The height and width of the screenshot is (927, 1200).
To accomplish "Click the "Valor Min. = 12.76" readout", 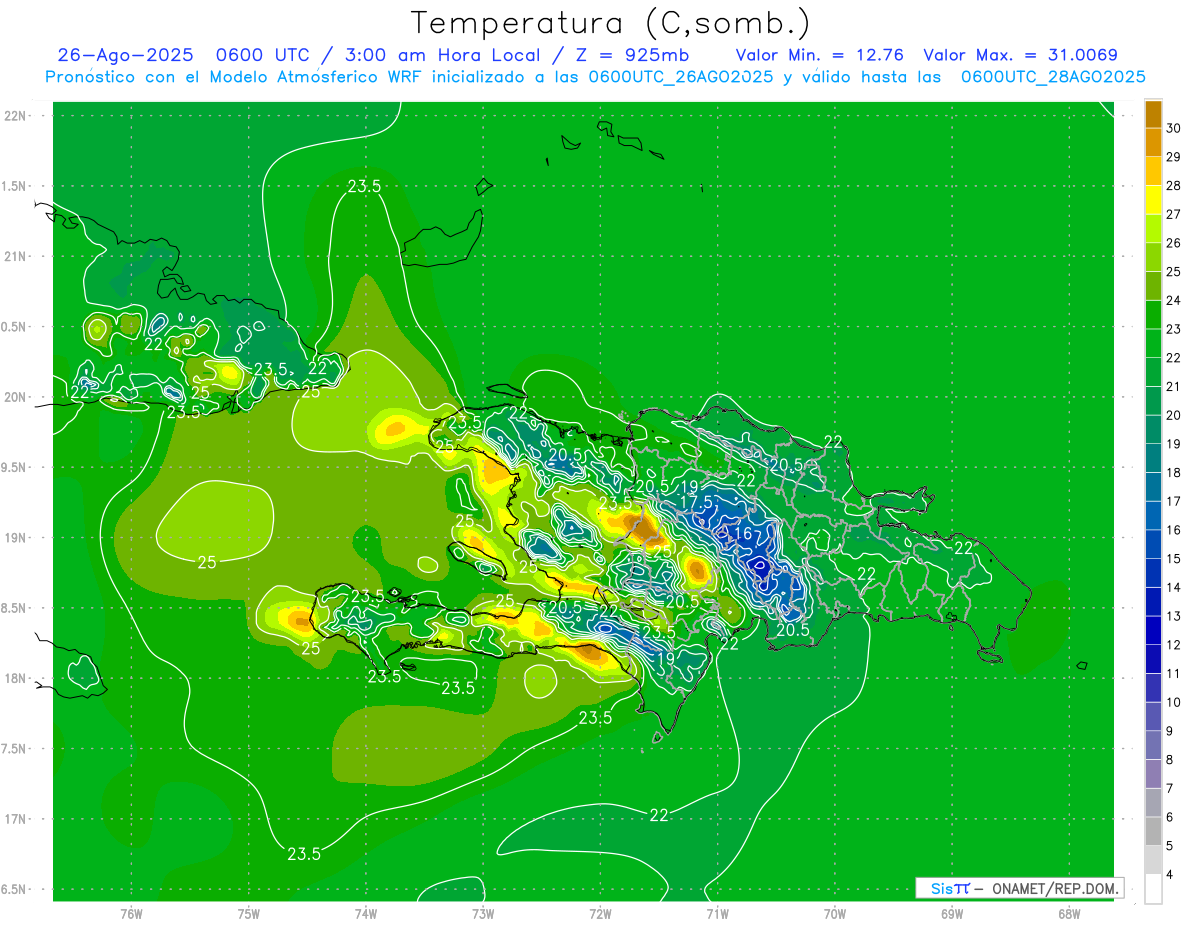I will 821,55.
